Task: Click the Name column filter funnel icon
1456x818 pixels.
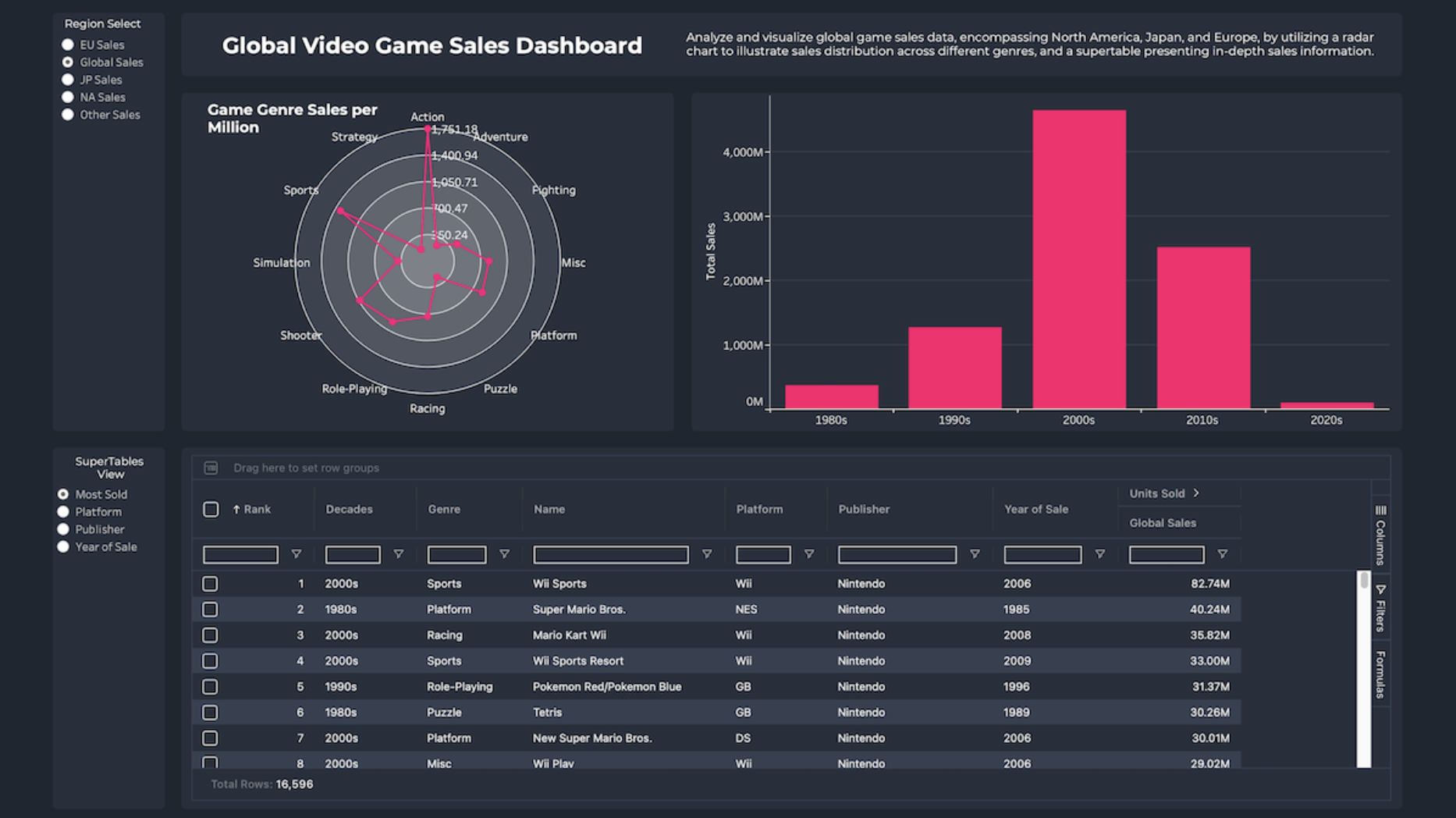Action: click(706, 554)
